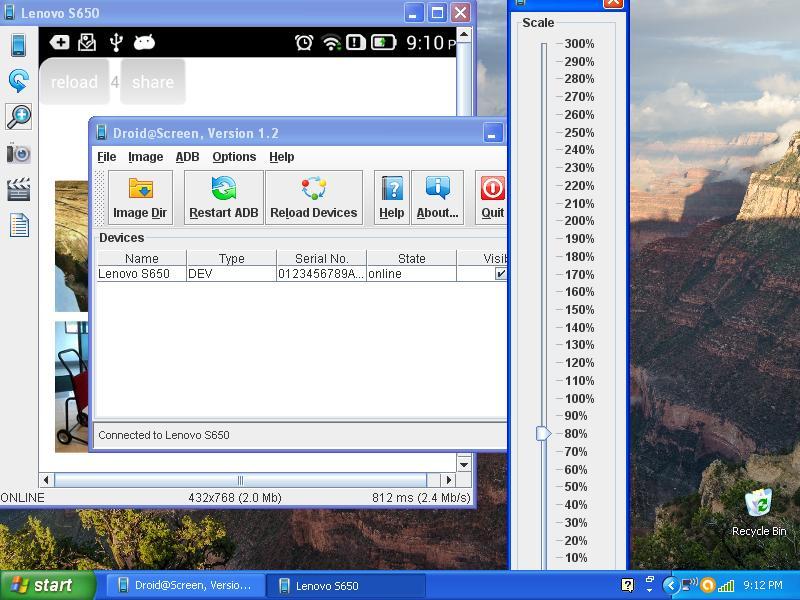This screenshot has height=600, width=800.
Task: Click the horizontal scrollbar thumb
Action: point(240,480)
